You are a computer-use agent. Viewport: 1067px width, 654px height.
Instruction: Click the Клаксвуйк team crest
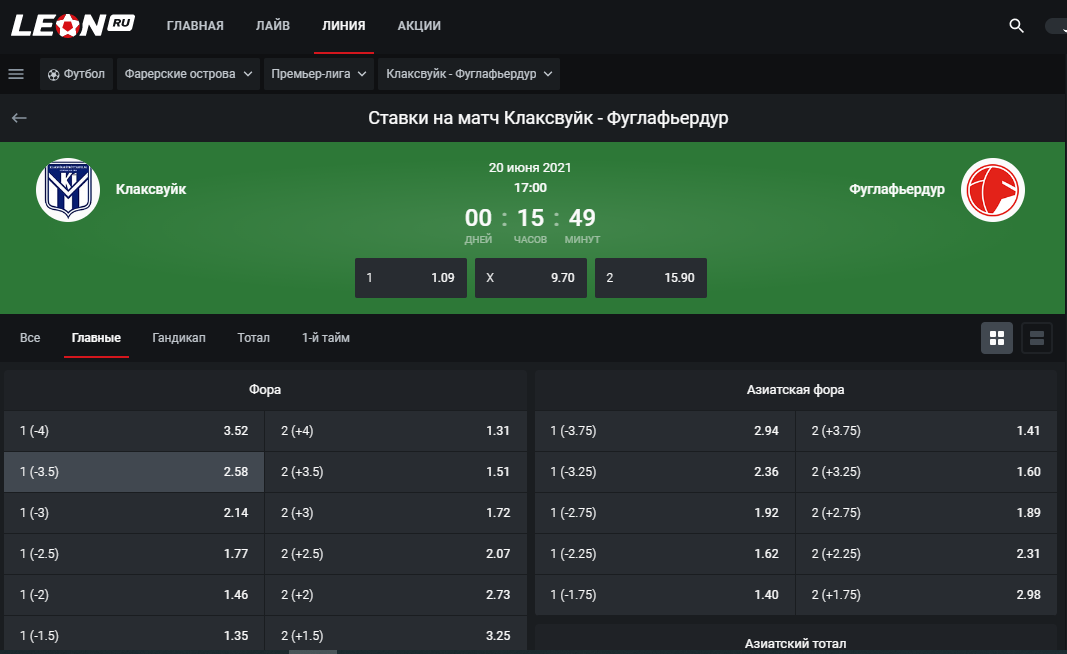pyautogui.click(x=68, y=190)
